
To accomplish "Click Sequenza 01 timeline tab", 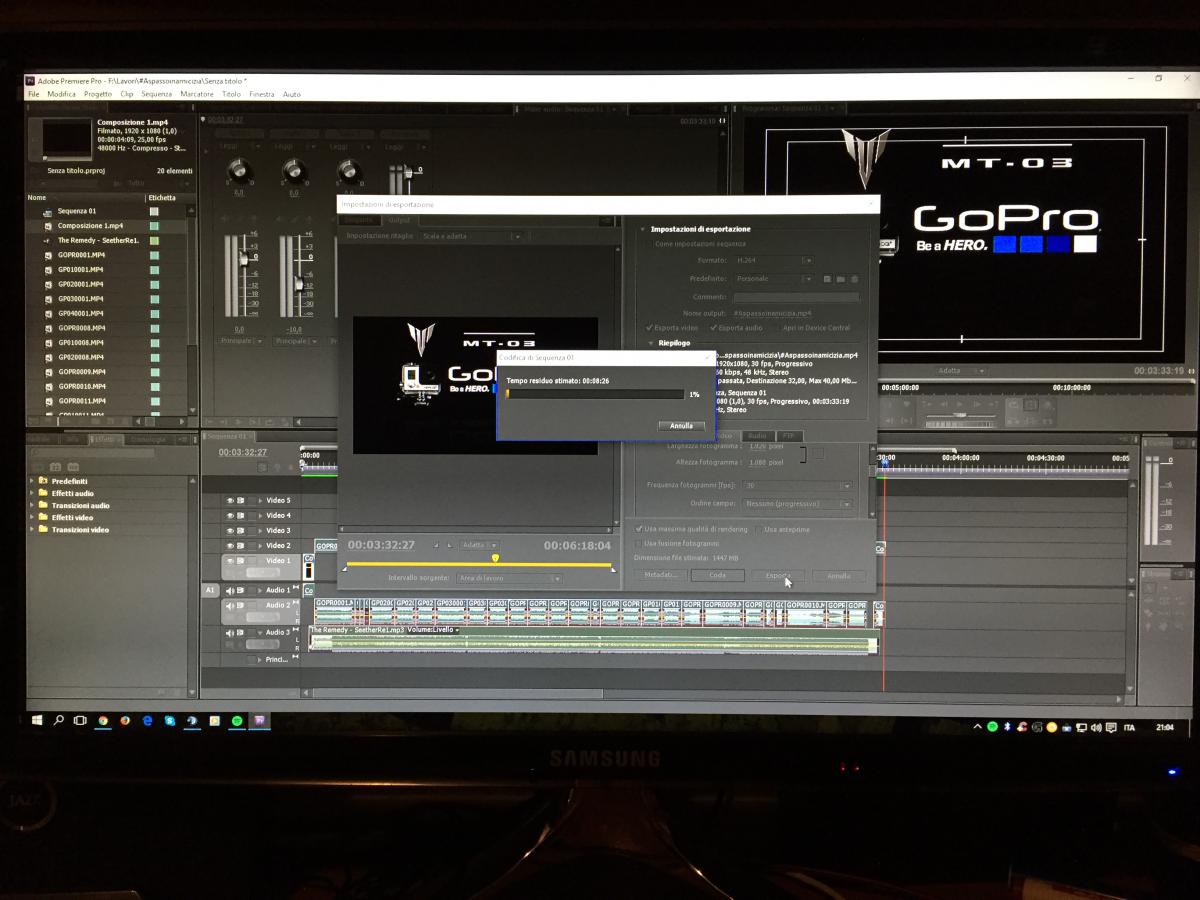I will [227, 437].
